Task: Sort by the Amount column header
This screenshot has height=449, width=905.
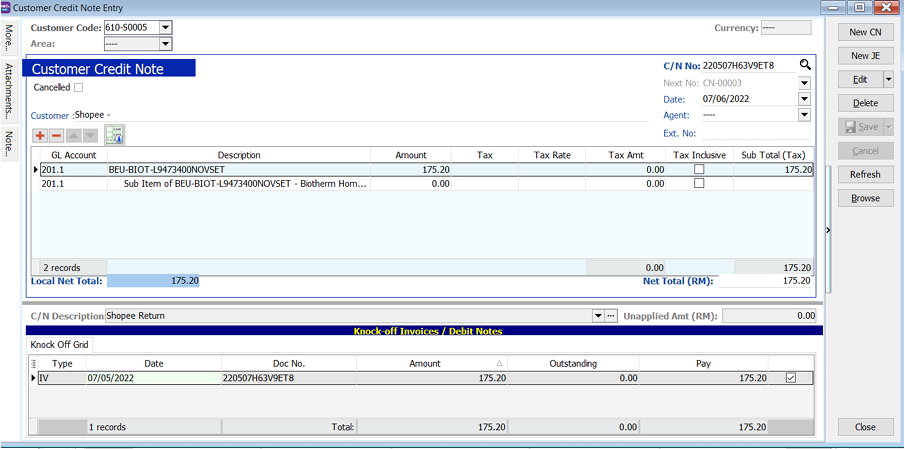Action: pos(425,363)
